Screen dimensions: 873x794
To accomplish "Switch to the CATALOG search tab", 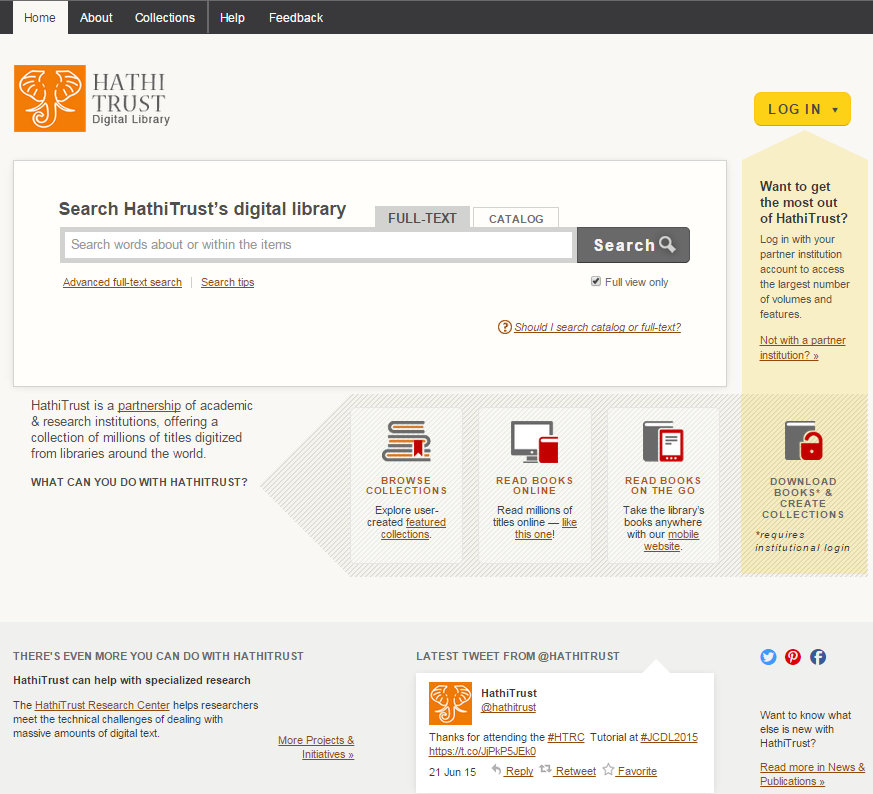I will [516, 219].
